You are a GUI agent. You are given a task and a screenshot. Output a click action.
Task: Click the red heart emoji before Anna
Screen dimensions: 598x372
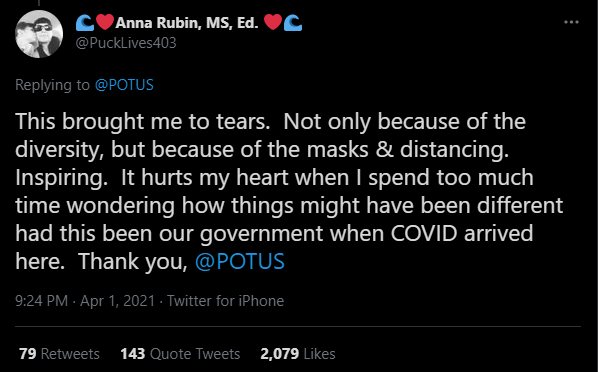pyautogui.click(x=104, y=22)
